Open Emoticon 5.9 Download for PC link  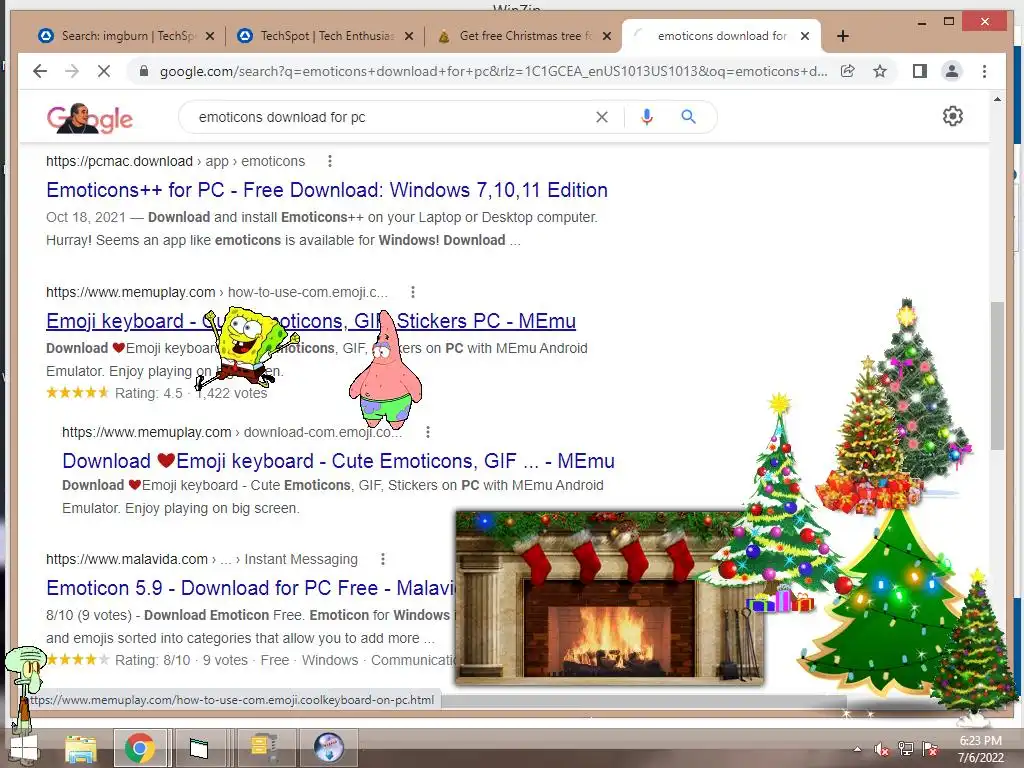pos(251,588)
